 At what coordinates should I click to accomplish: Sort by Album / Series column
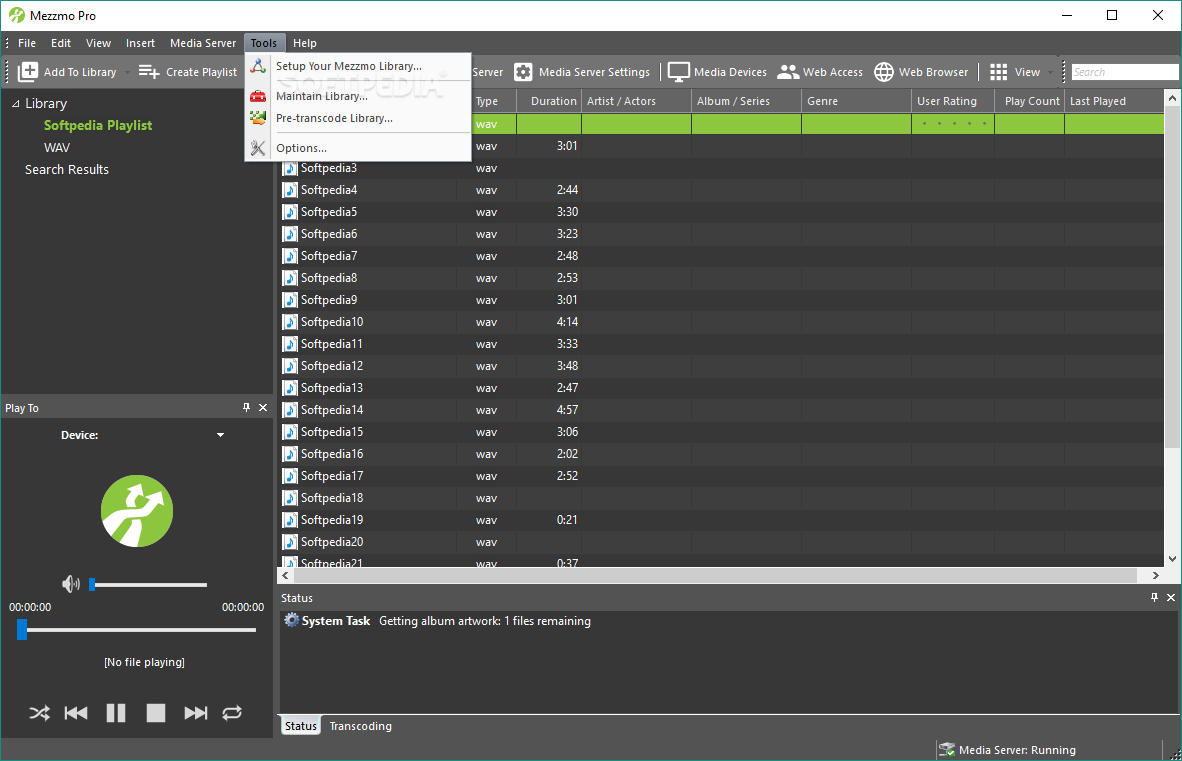pyautogui.click(x=746, y=101)
